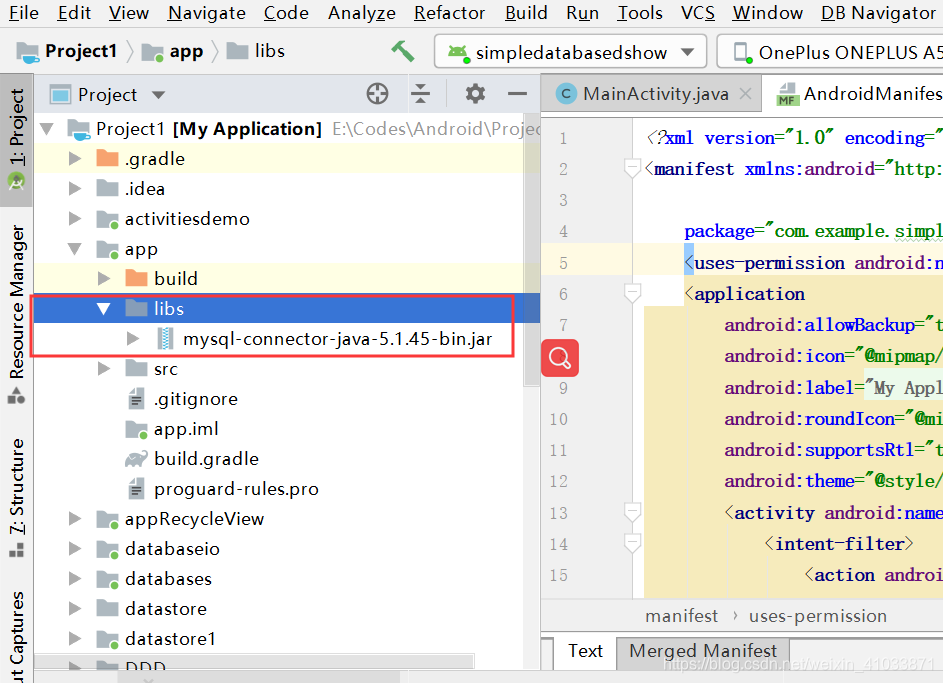
Task: Click line number 5 in gutter
Action: click(x=564, y=263)
